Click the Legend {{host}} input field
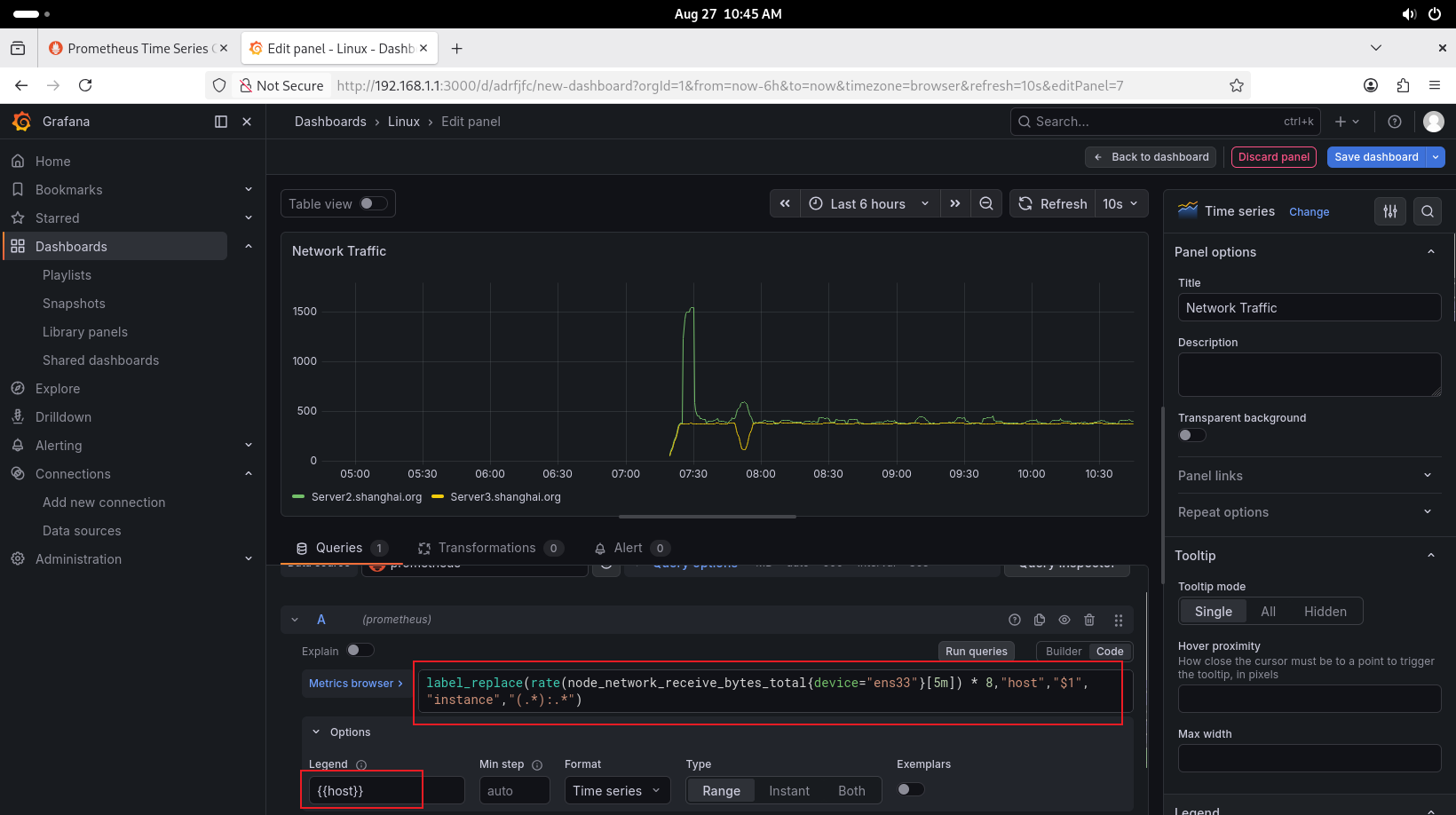 [x=386, y=790]
